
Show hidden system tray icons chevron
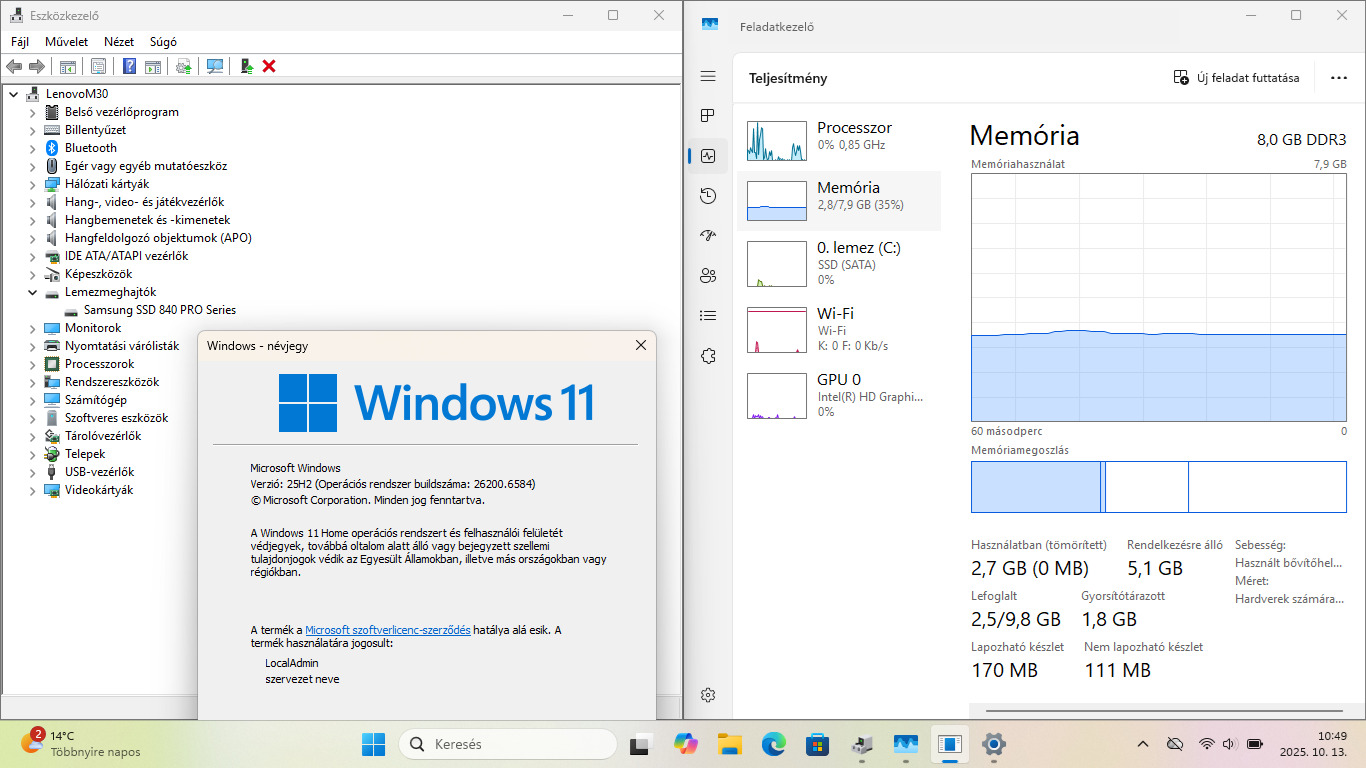[1143, 744]
